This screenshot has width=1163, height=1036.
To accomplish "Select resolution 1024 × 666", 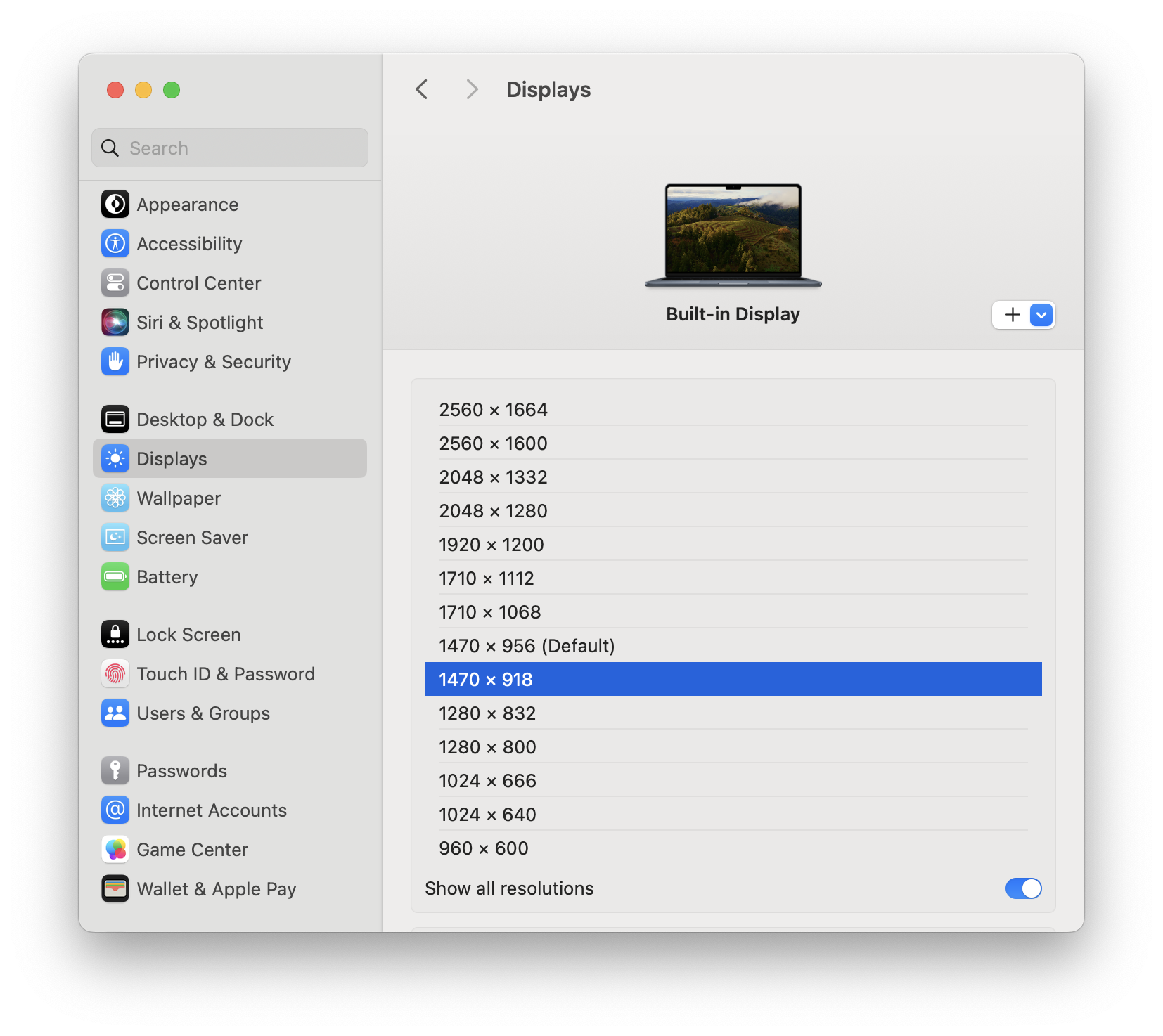I will tap(733, 781).
